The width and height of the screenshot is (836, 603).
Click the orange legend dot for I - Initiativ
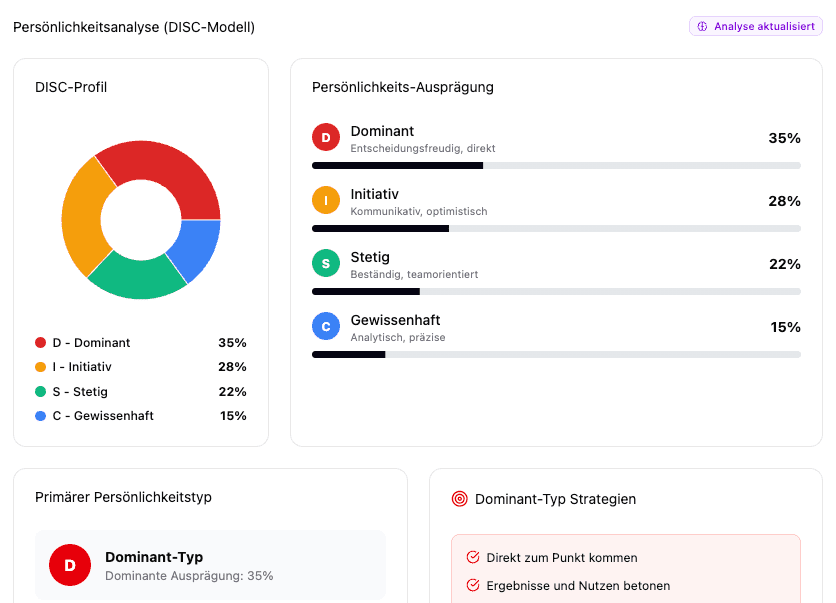pos(41,367)
